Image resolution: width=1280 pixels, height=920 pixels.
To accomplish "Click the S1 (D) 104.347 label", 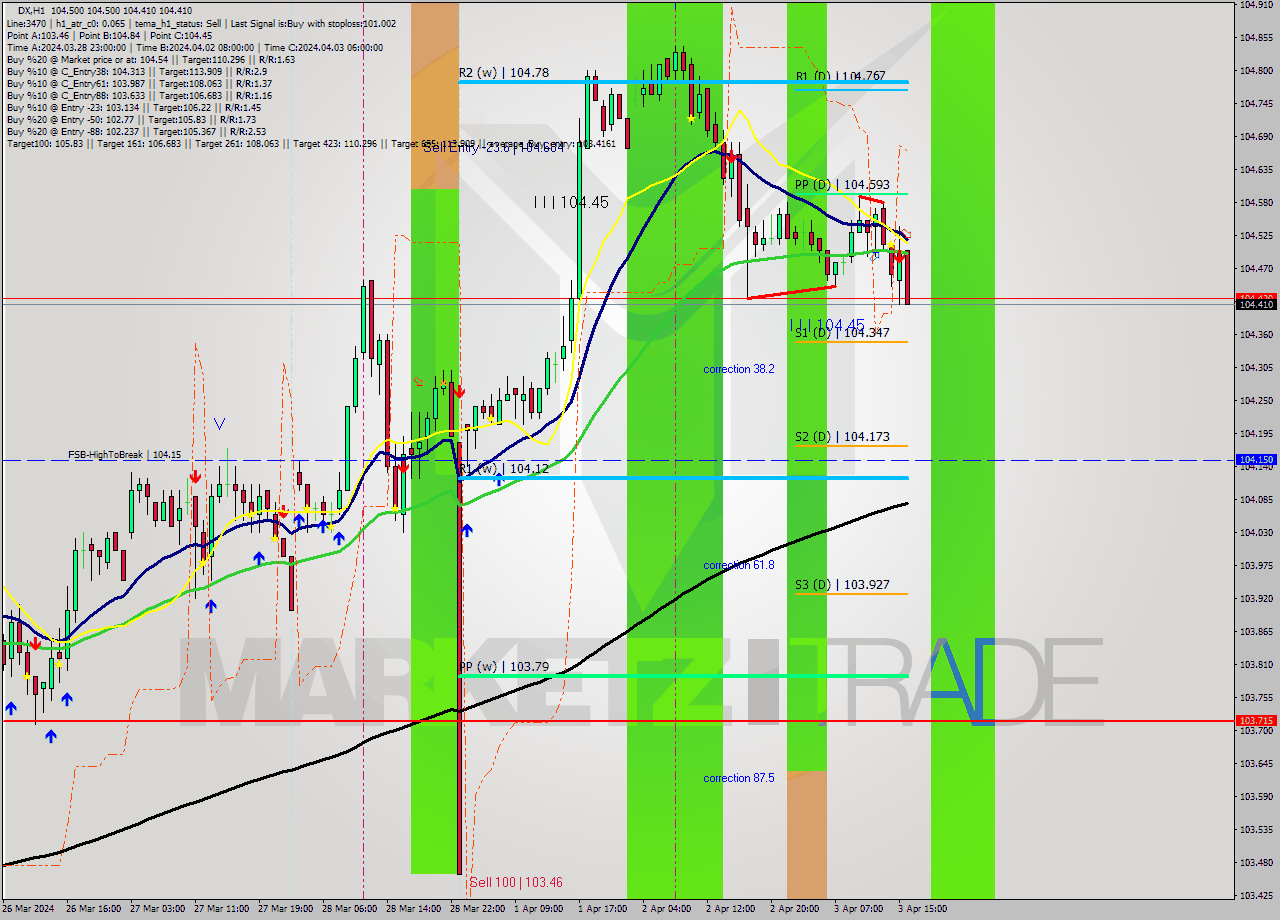I will [x=841, y=333].
